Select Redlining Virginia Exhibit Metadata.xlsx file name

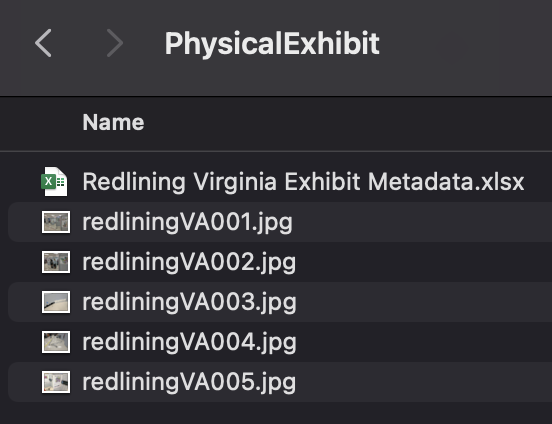pos(303,182)
